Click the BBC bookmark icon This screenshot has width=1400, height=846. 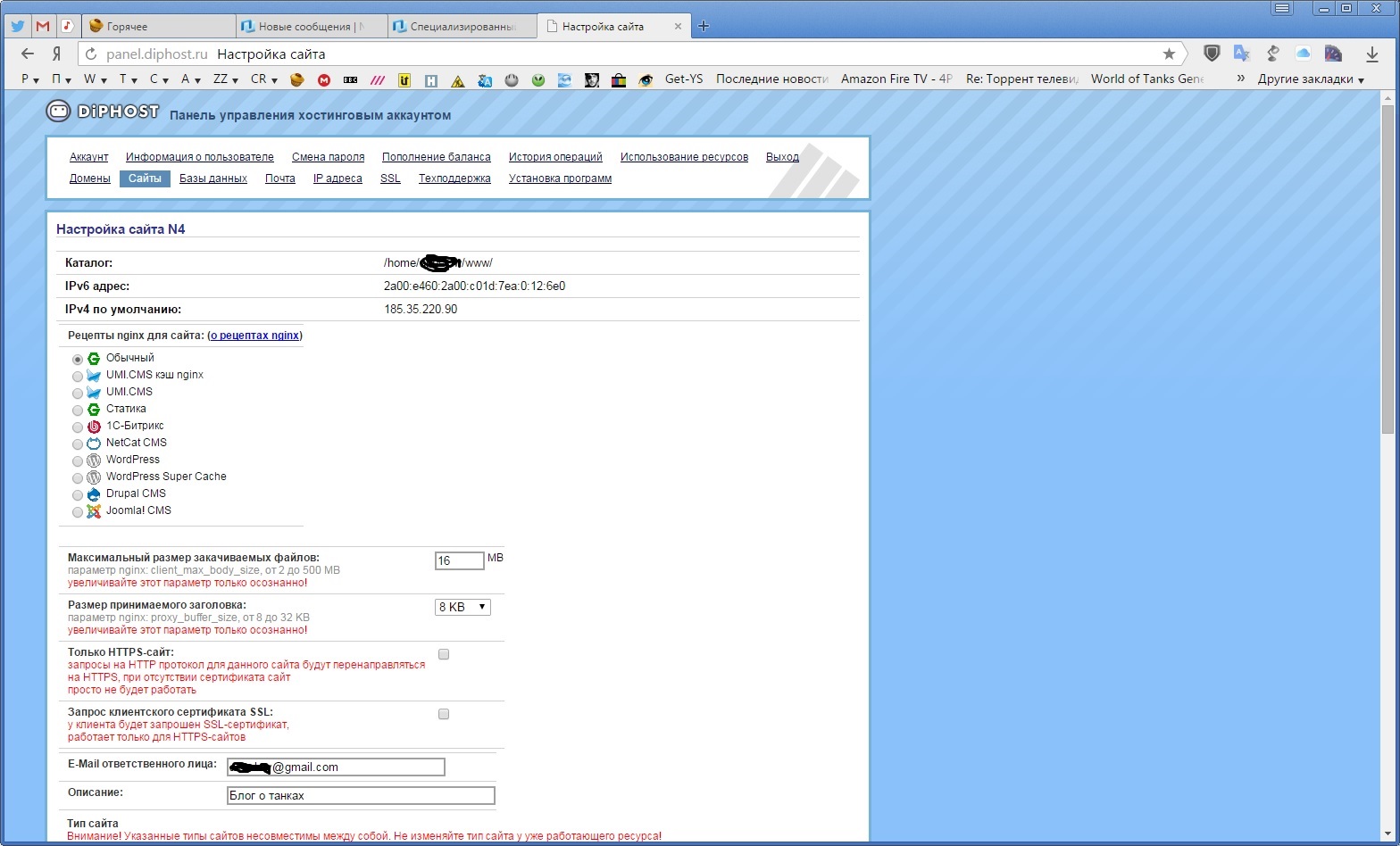[x=350, y=79]
